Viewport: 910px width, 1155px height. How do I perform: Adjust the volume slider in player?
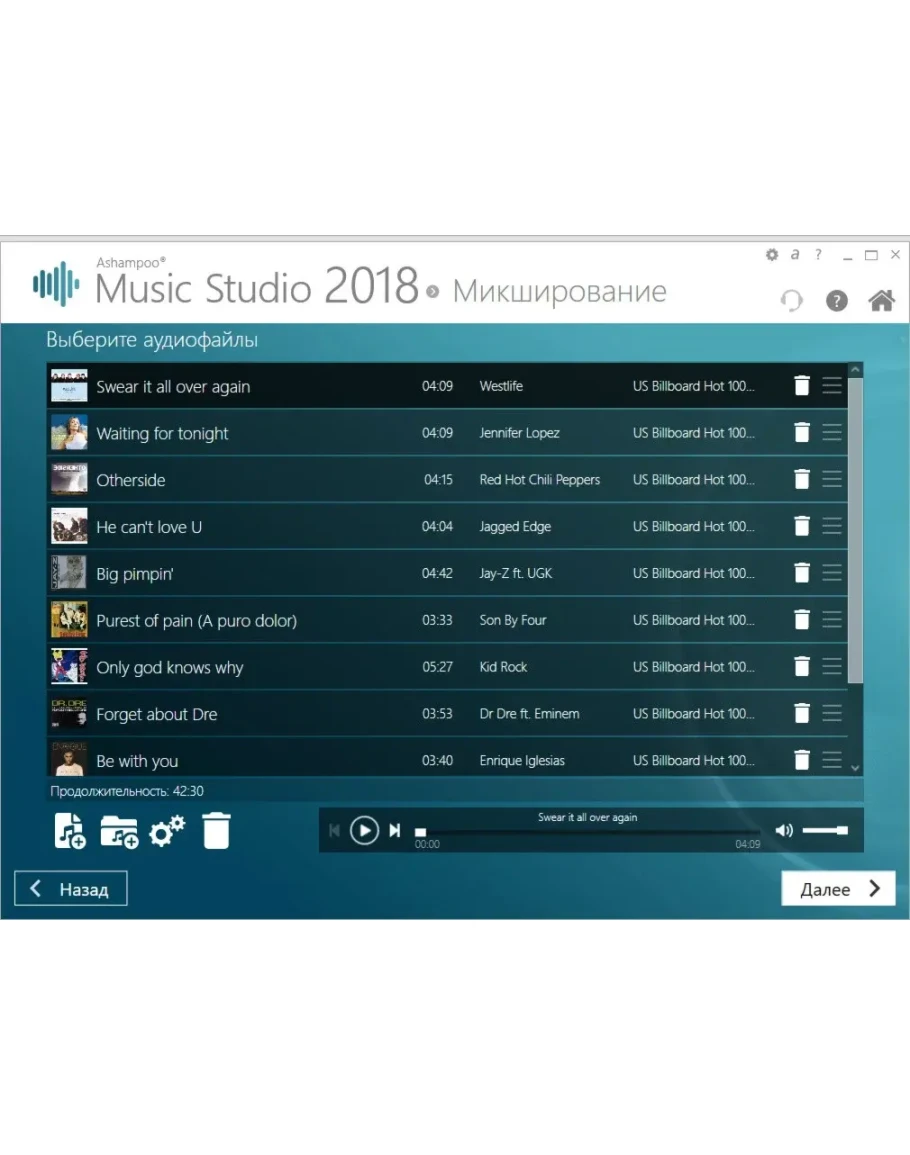(x=825, y=830)
